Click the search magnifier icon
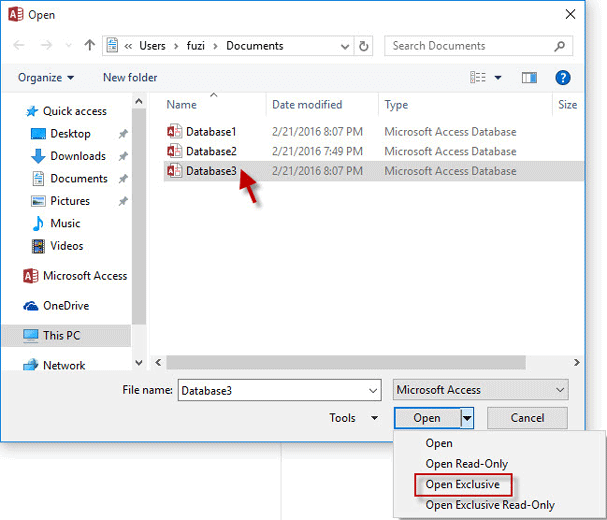The width and height of the screenshot is (607, 520). 559,46
